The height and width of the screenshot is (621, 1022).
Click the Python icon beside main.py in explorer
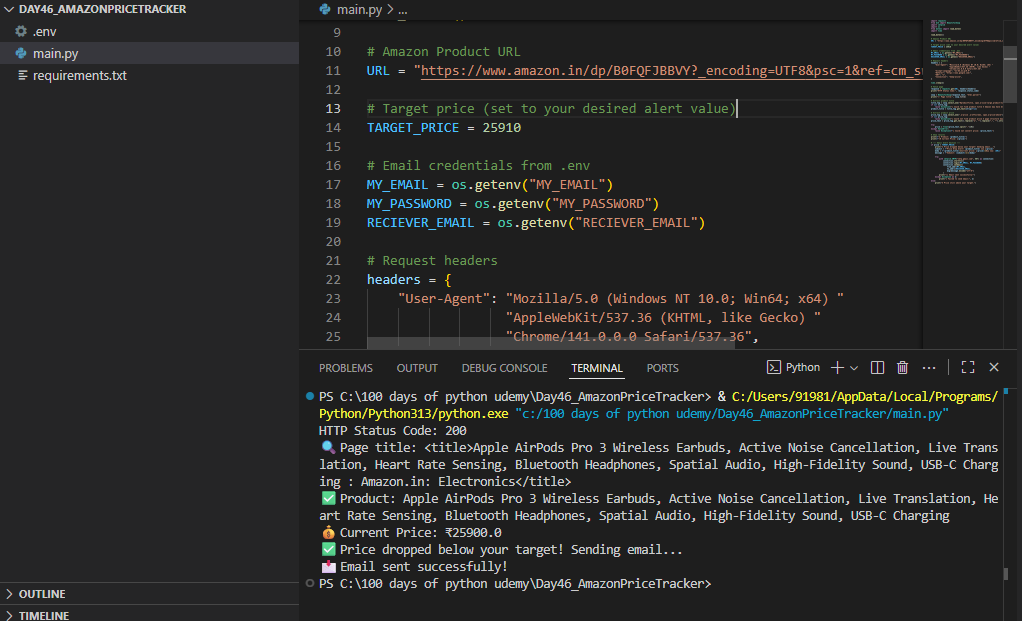coord(21,53)
